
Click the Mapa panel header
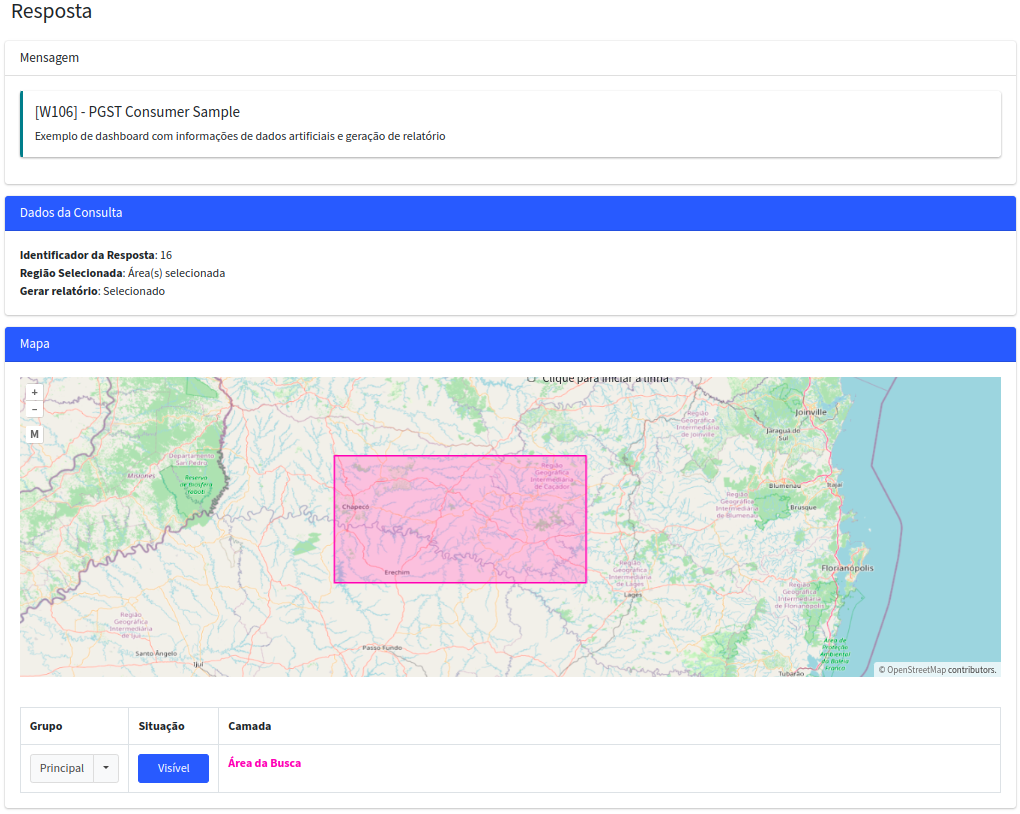(x=34, y=344)
